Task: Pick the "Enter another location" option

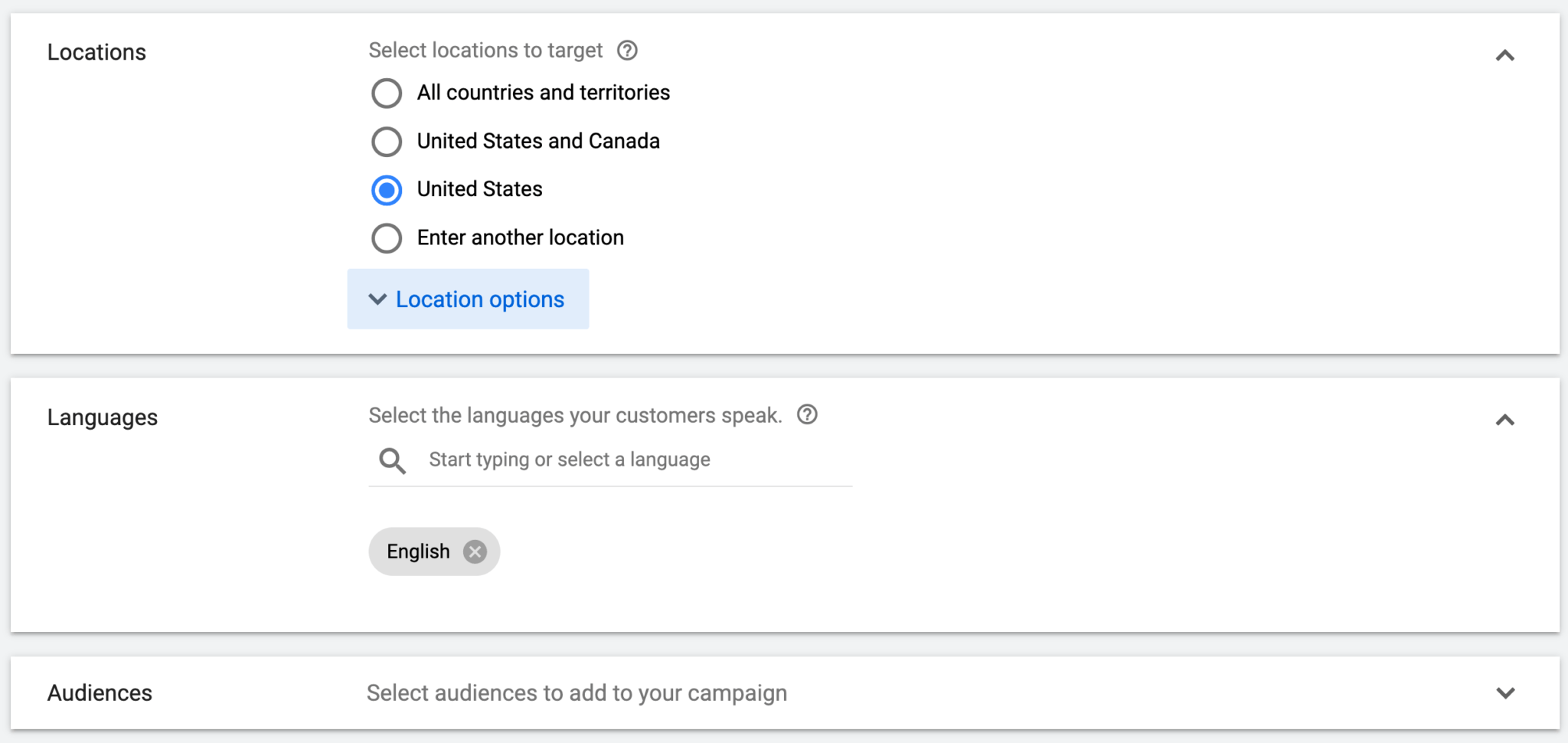Action: [x=387, y=237]
